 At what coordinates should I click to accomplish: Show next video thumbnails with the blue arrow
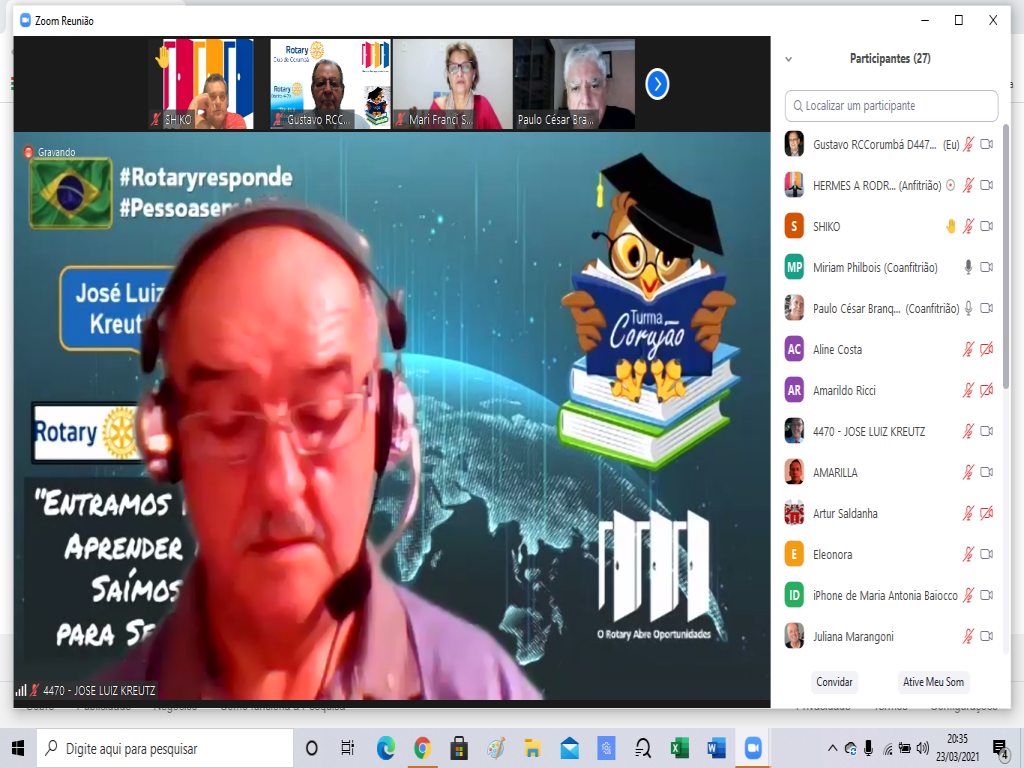(x=657, y=85)
